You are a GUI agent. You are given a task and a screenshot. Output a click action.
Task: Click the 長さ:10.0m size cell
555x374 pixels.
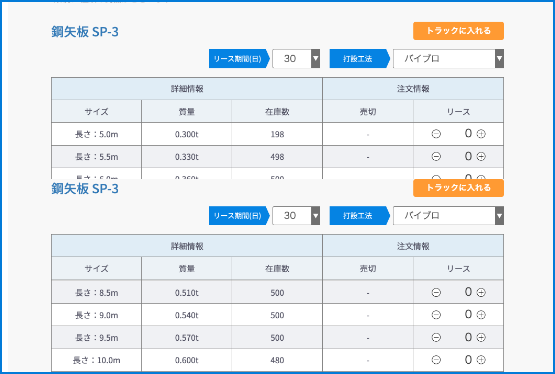point(97,360)
